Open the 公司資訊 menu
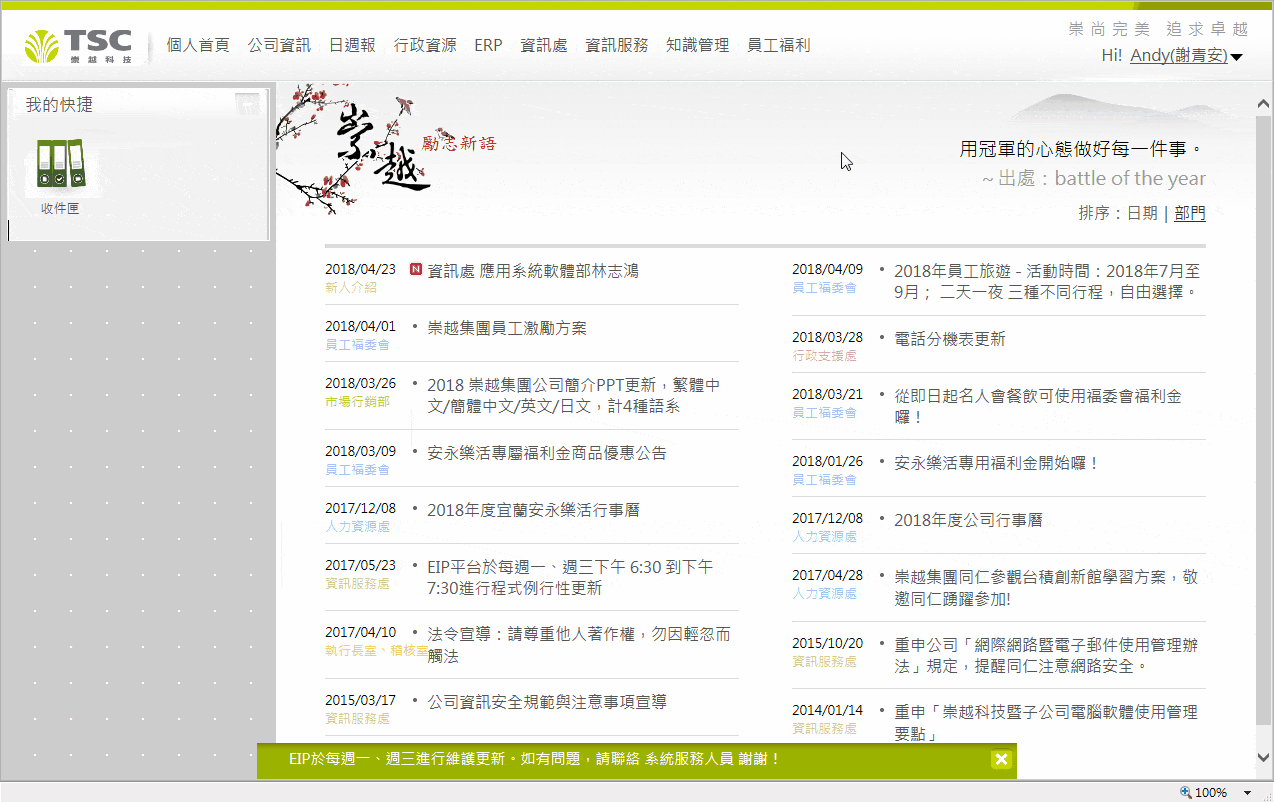The height and width of the screenshot is (803, 1274). [279, 45]
